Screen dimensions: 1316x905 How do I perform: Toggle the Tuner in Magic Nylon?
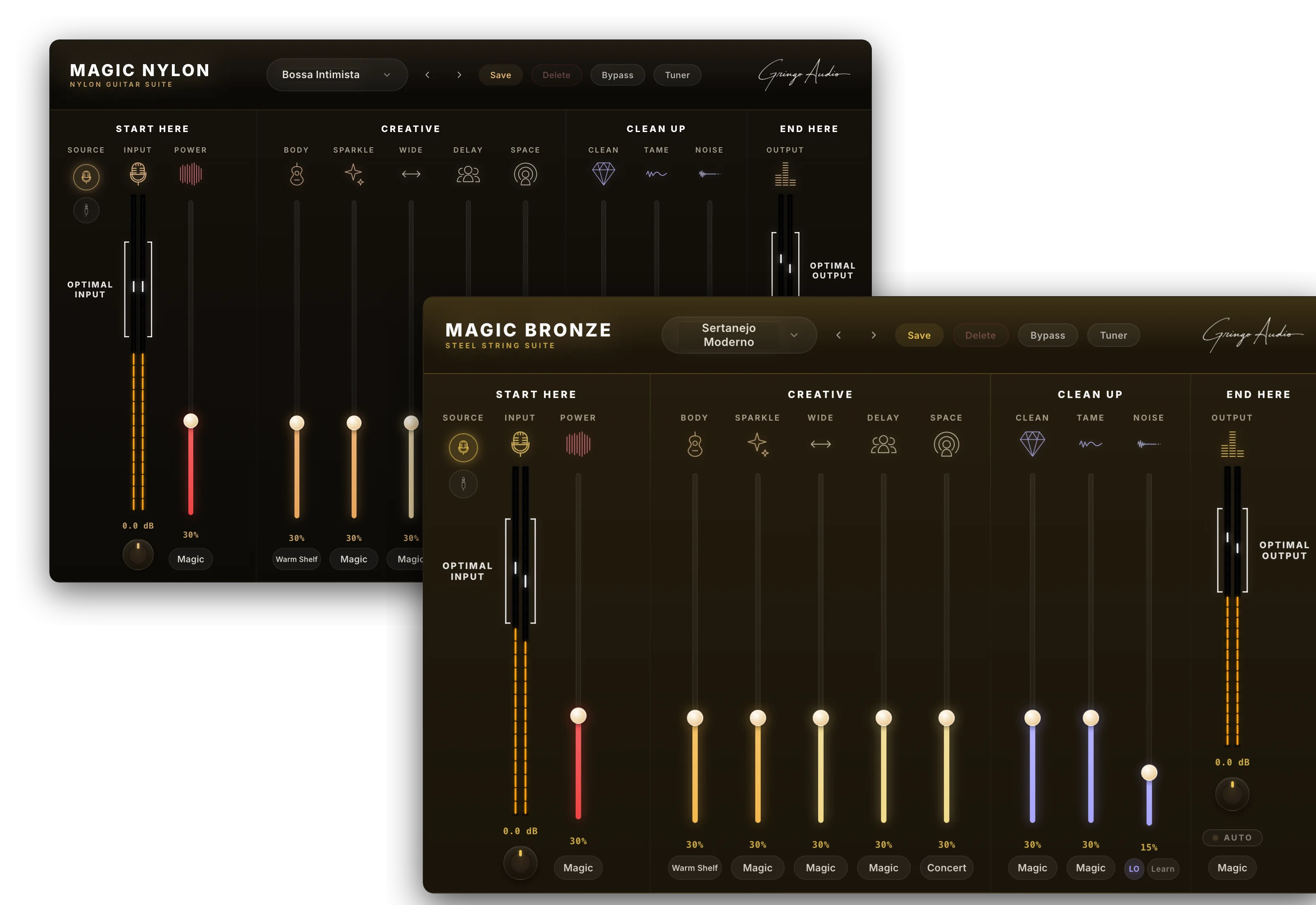[x=677, y=75]
